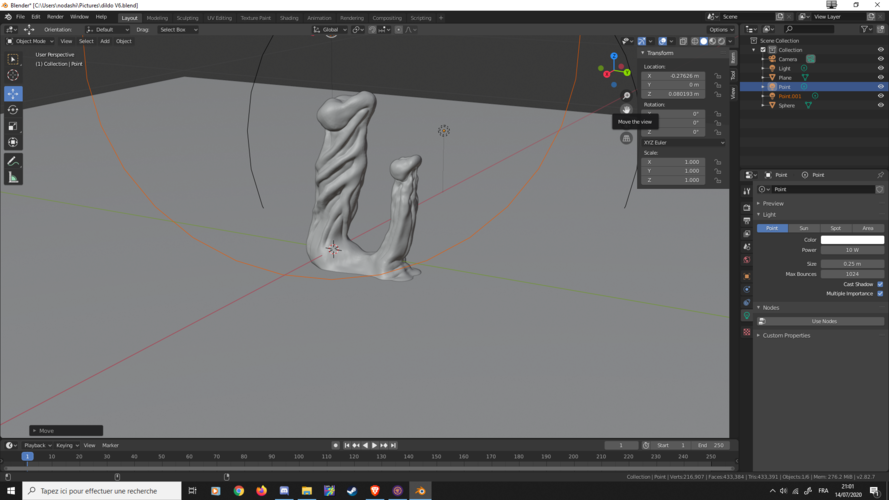Viewport: 889px width, 500px height.
Task: Switch to the Shading workspace tab
Action: (289, 18)
